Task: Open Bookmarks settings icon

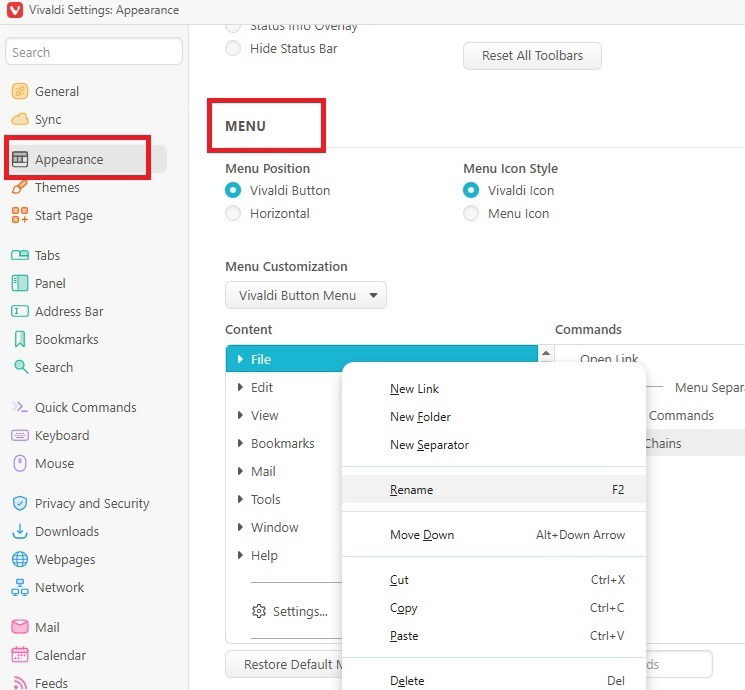Action: click(20, 339)
